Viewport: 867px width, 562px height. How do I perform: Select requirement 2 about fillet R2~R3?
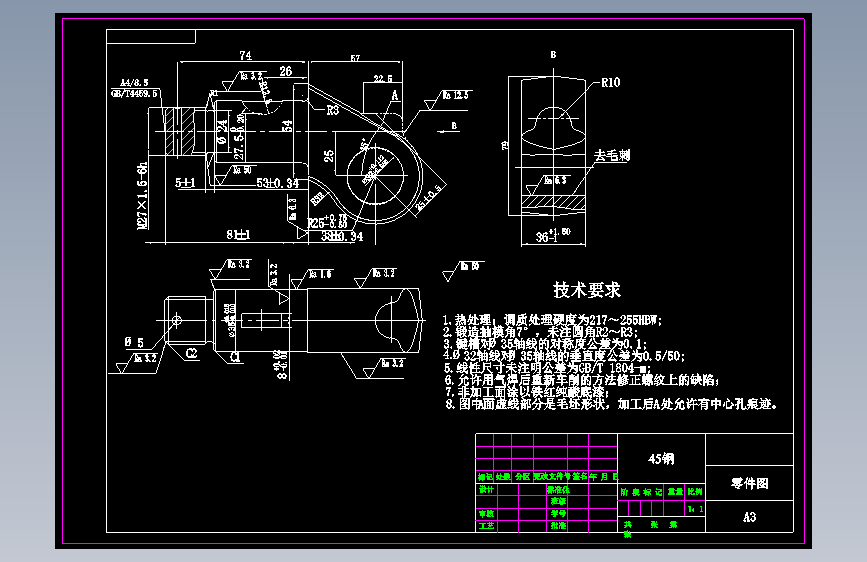(540, 332)
